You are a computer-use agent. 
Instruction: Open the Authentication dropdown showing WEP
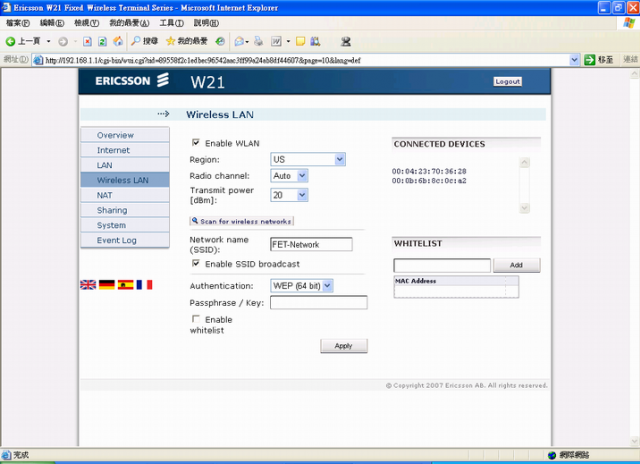point(302,286)
